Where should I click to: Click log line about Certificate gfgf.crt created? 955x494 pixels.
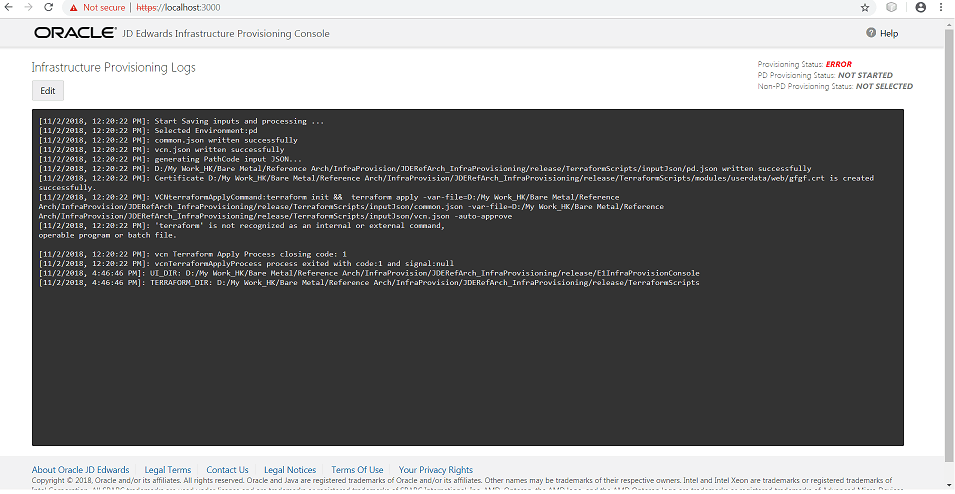pyautogui.click(x=456, y=183)
